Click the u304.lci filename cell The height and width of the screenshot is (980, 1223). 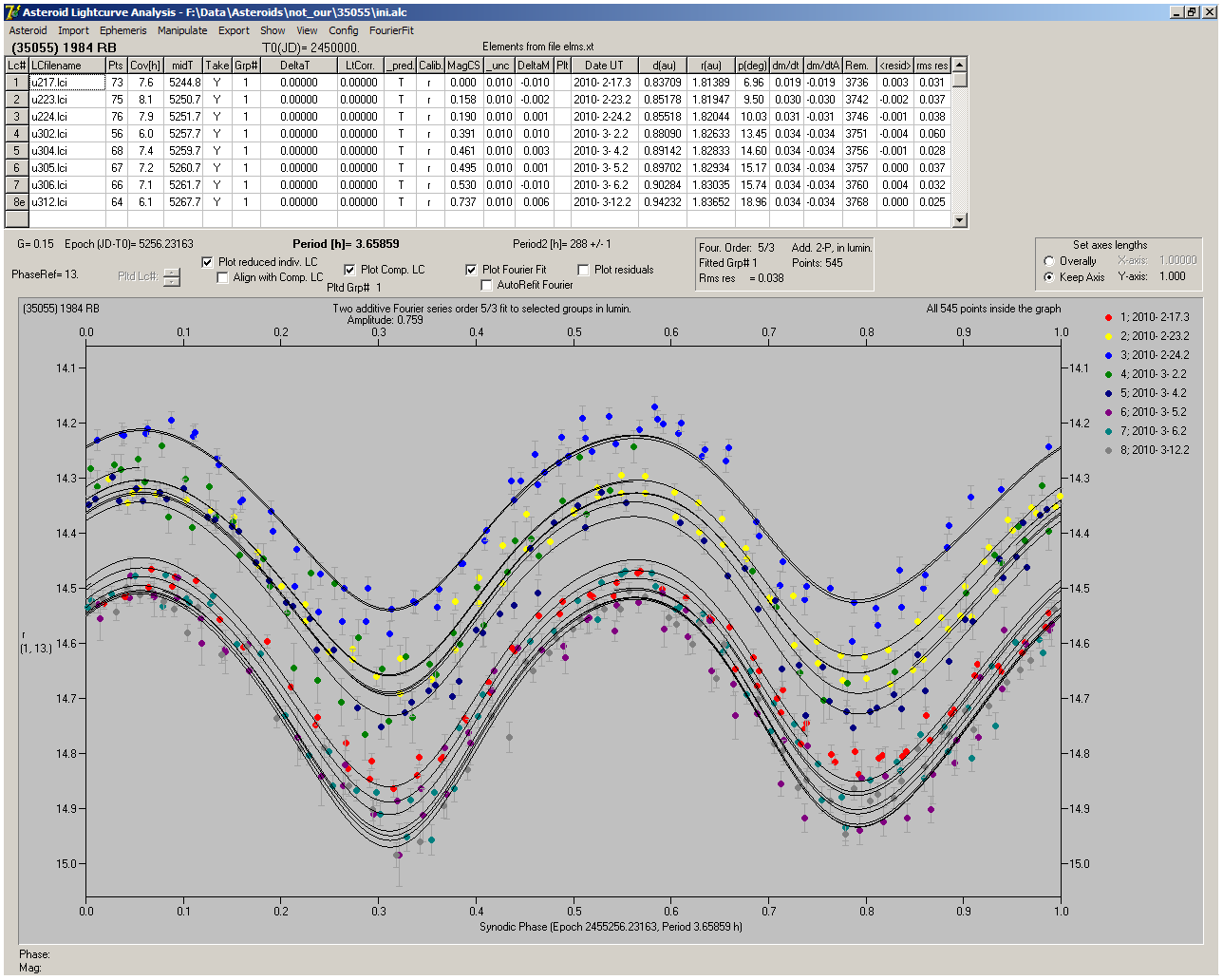[66, 151]
